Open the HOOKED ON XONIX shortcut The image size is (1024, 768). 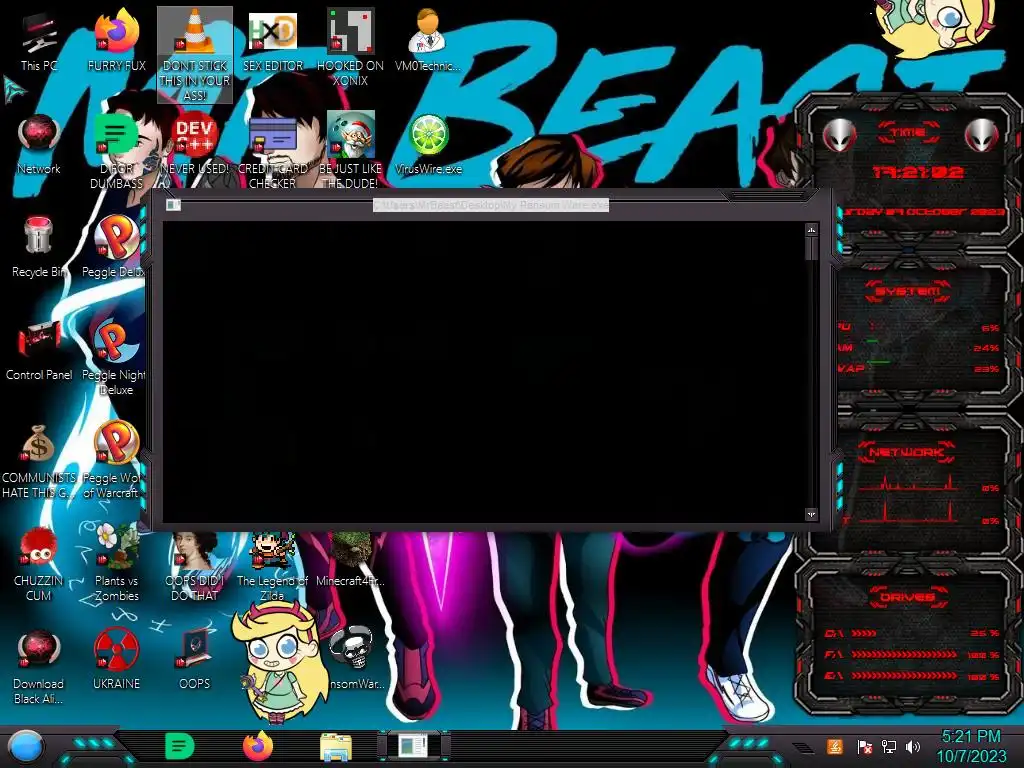(x=350, y=47)
